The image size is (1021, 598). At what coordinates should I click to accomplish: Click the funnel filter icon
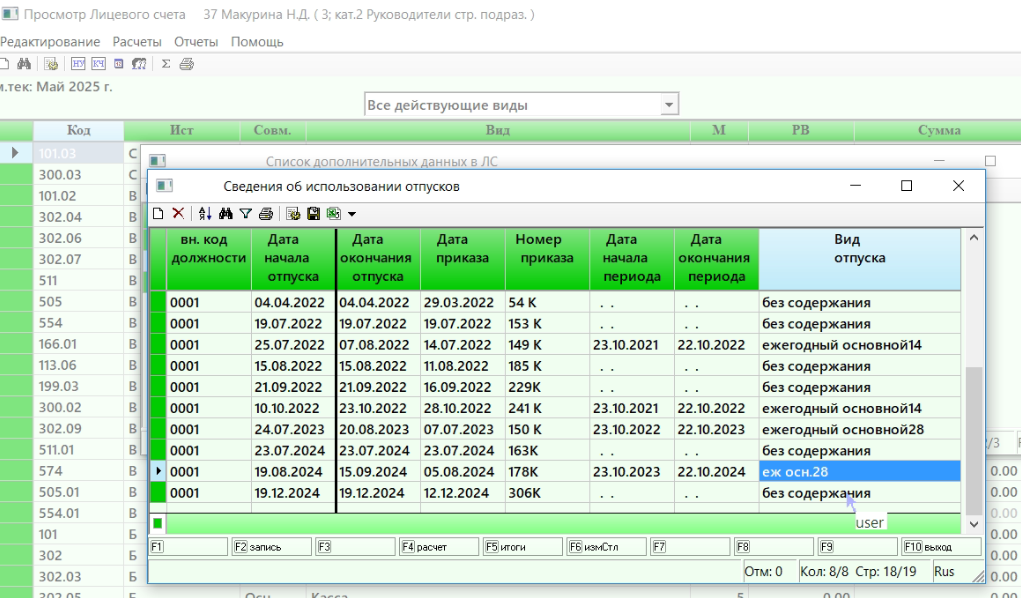coord(245,214)
